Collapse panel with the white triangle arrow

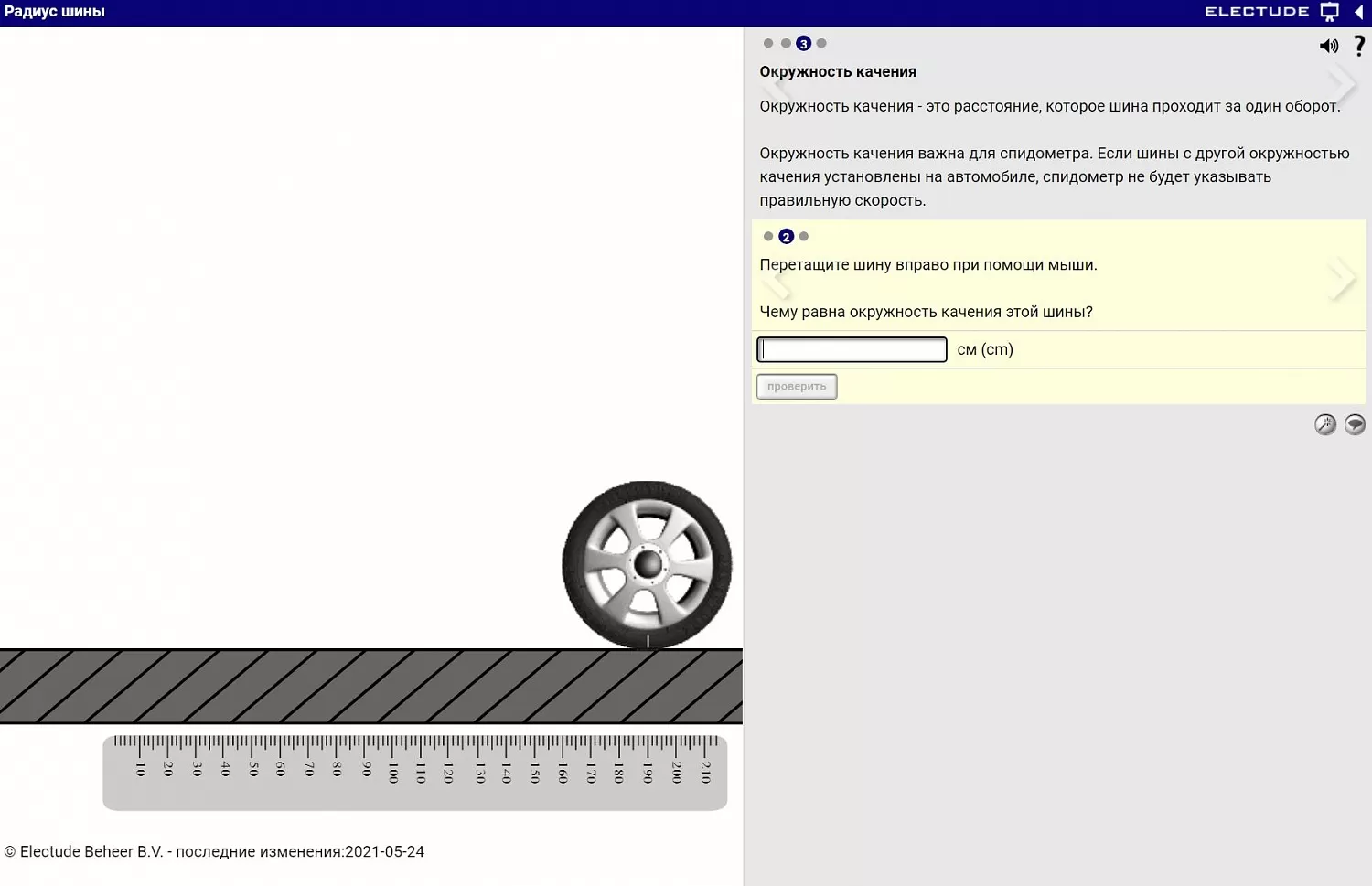(x=1359, y=12)
